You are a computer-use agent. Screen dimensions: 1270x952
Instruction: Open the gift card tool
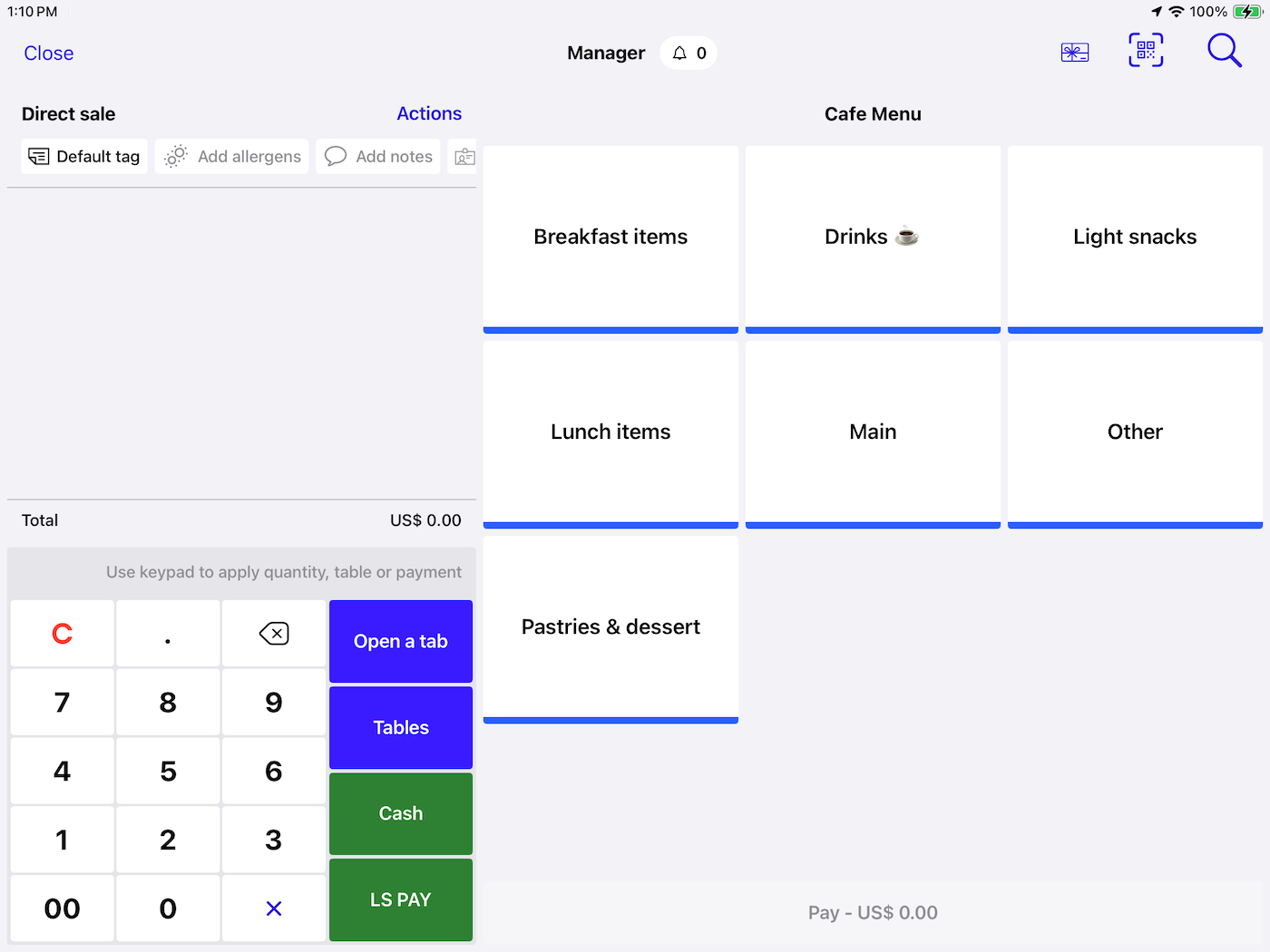pyautogui.click(x=1074, y=52)
